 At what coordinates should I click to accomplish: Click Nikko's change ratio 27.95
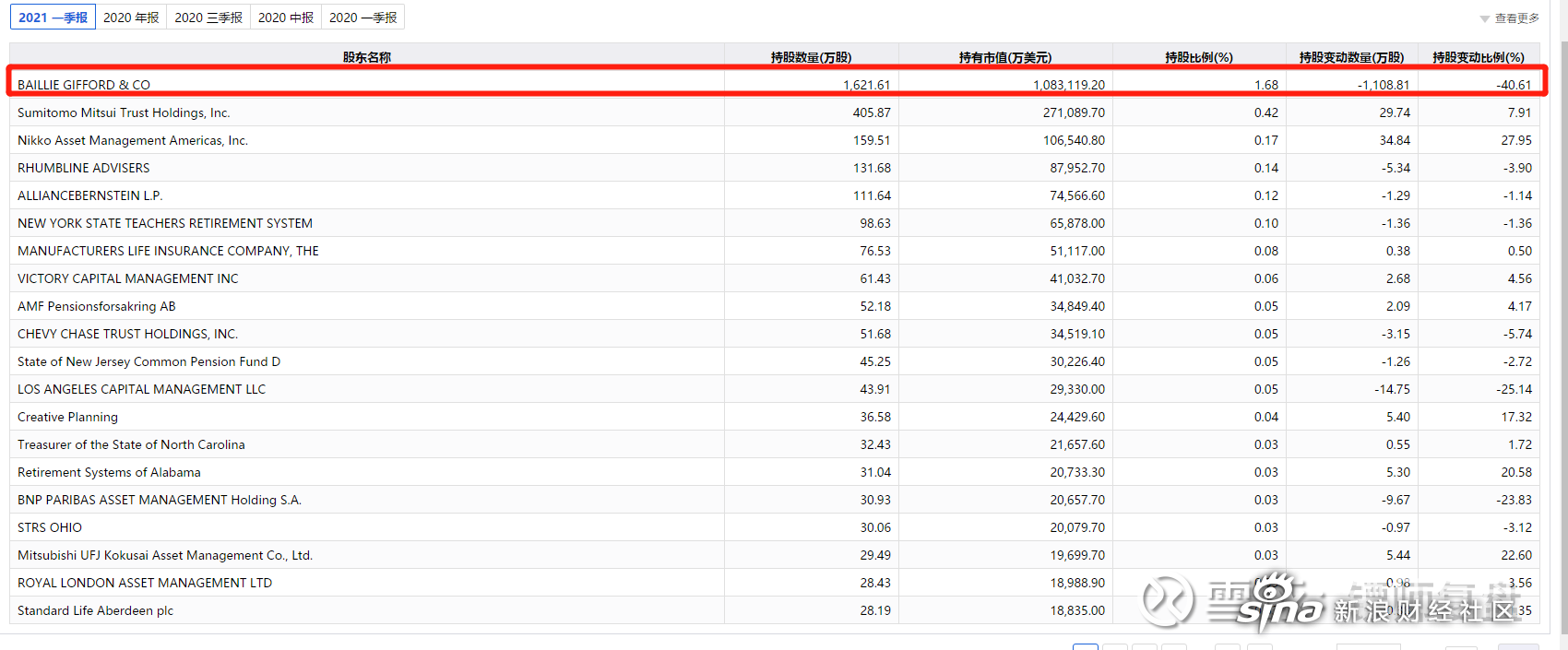tap(1516, 140)
